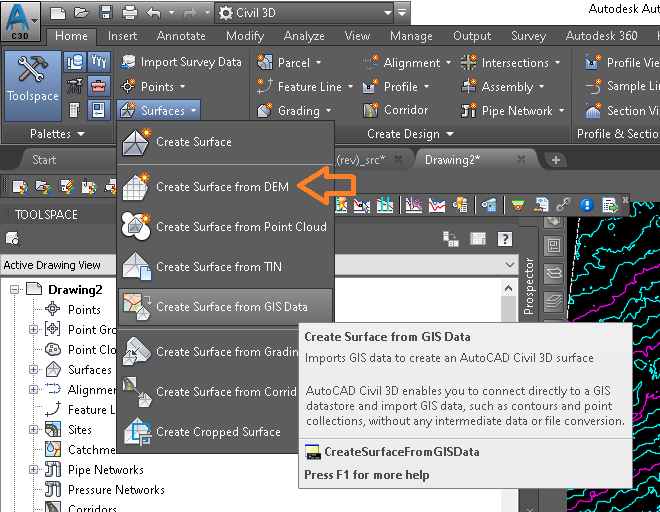Click the blue exclamation info icon in toolbar

click(x=587, y=205)
